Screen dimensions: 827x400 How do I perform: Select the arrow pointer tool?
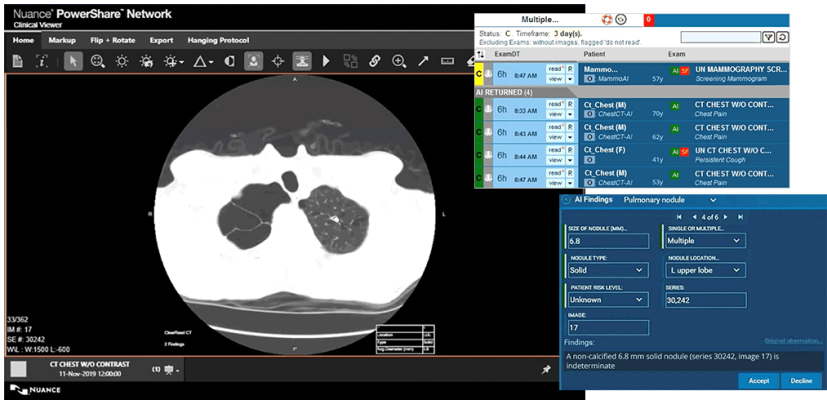pyautogui.click(x=72, y=61)
